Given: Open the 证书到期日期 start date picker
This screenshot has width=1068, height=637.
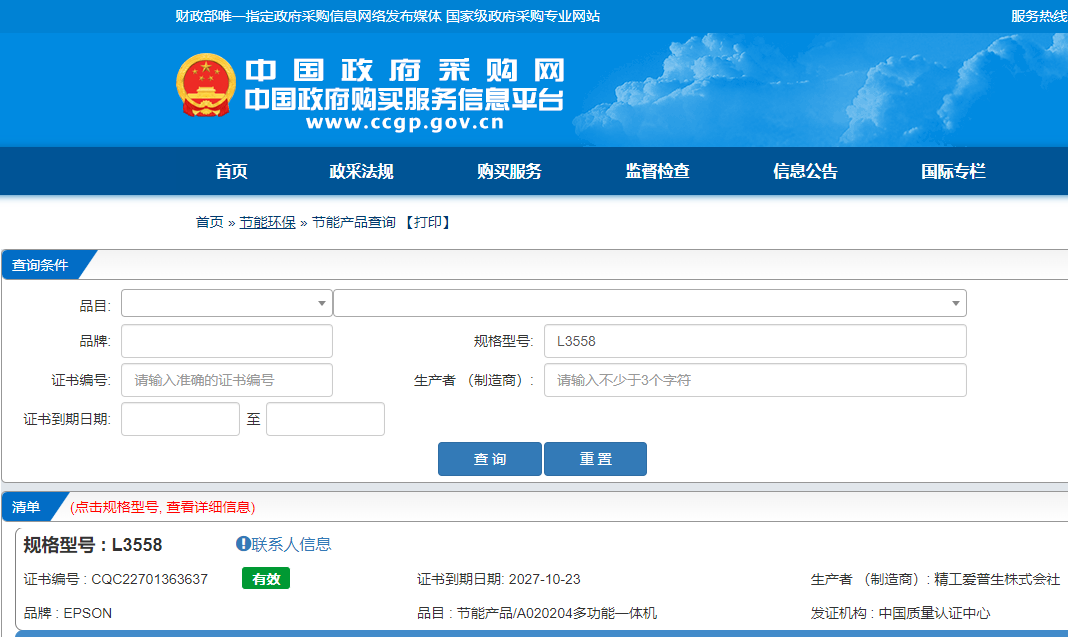Looking at the screenshot, I should coord(180,418).
